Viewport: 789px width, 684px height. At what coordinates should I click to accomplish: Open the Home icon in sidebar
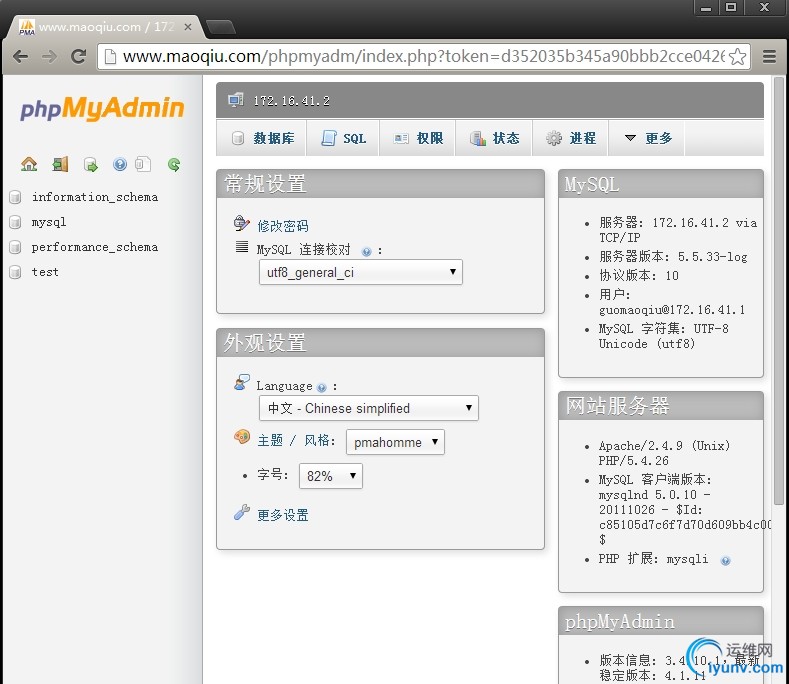click(x=29, y=164)
